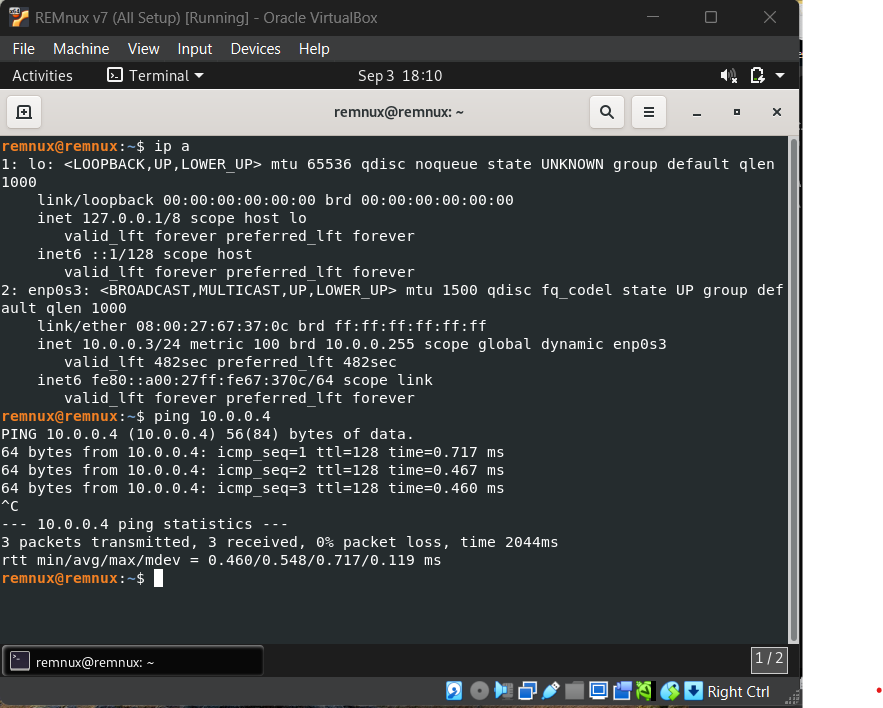Open the Help menu in VirtualBox
Viewport: 883px width, 708px height.
[x=314, y=49]
